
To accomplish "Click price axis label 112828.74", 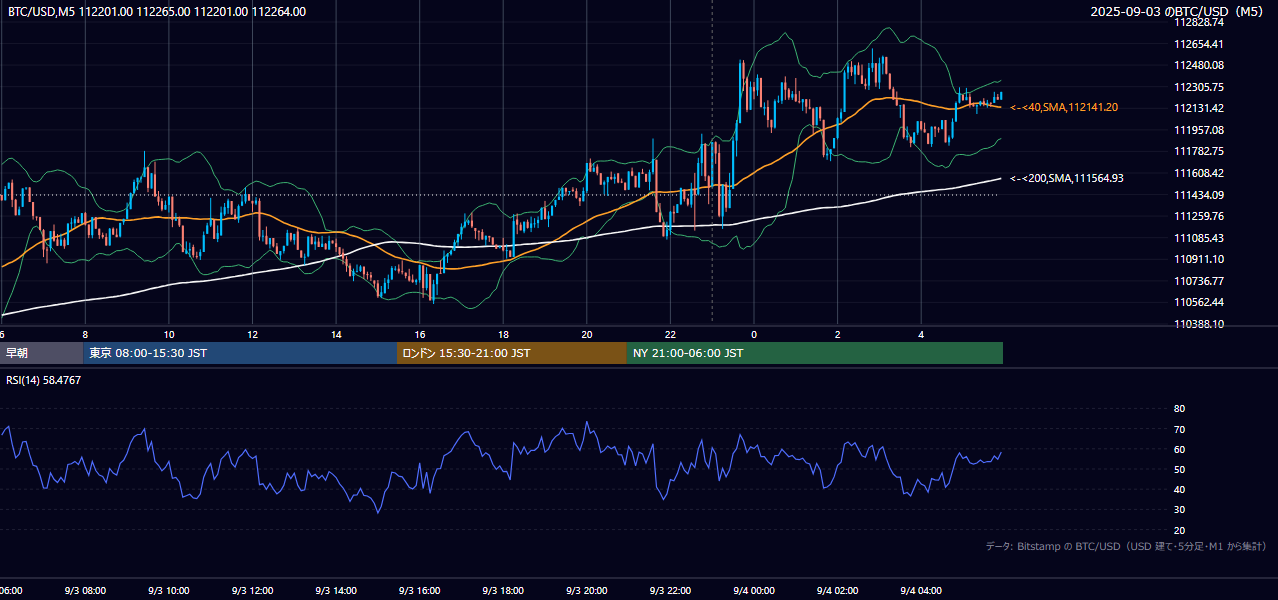I will tap(1199, 22).
